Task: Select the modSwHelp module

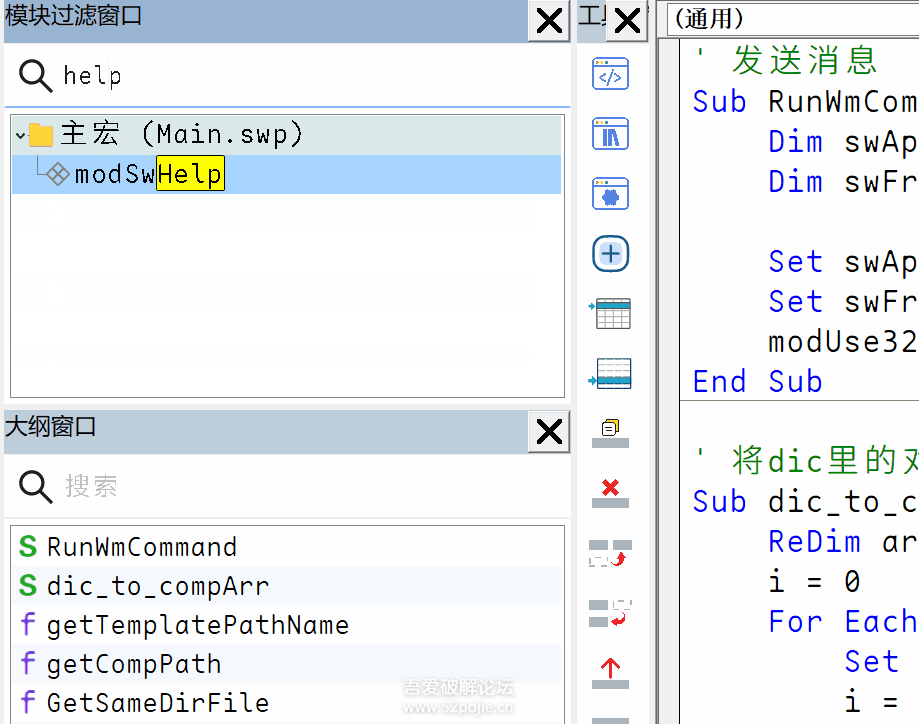Action: pyautogui.click(x=148, y=175)
